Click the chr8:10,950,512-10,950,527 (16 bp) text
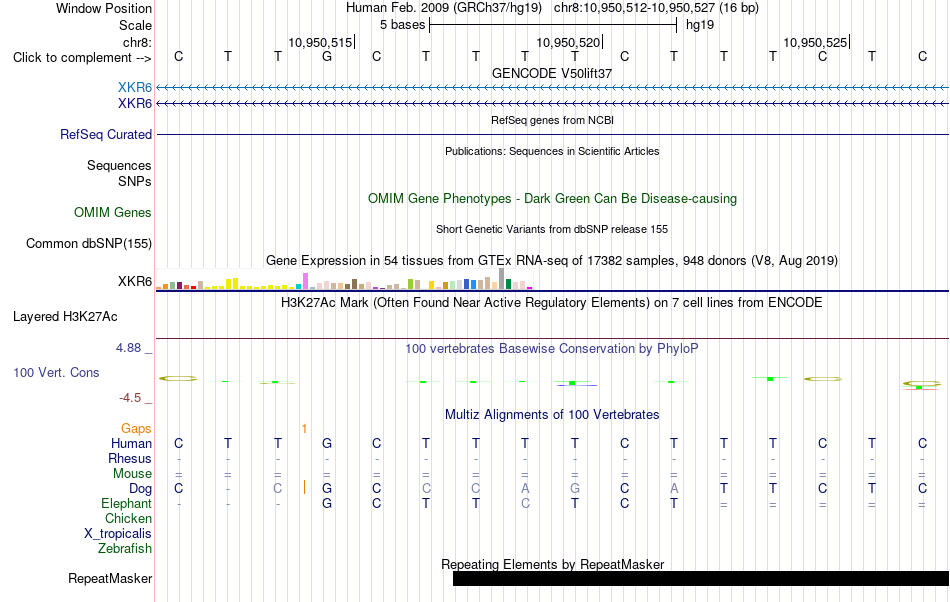 [x=656, y=8]
